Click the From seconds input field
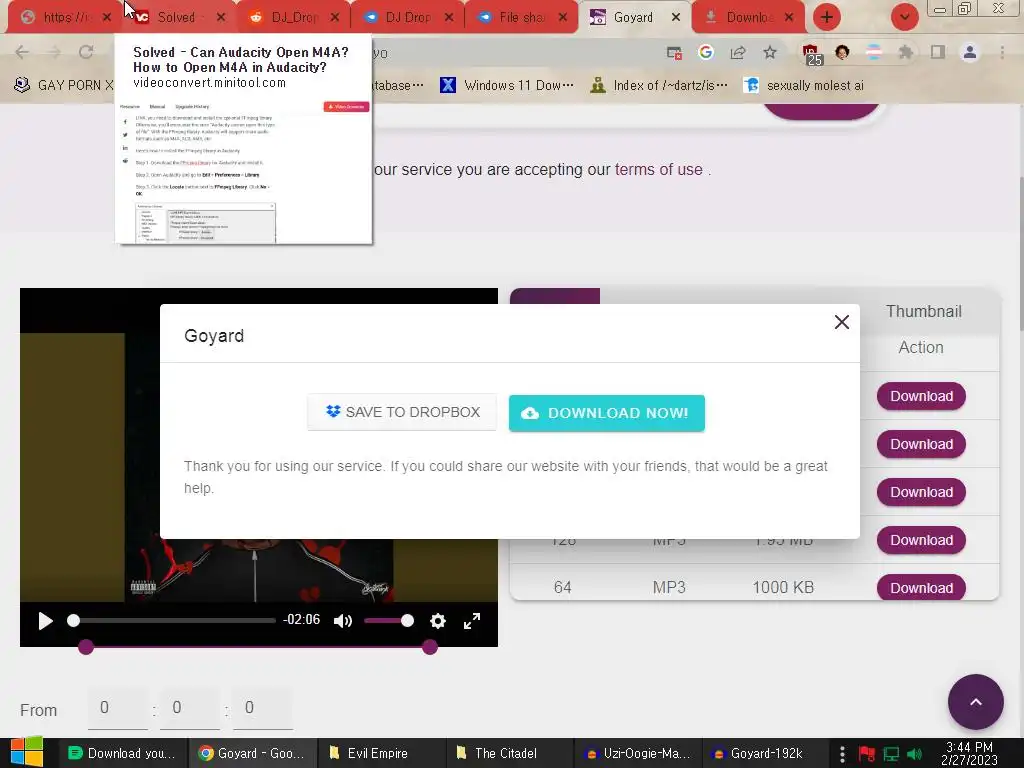The height and width of the screenshot is (768, 1024). (263, 708)
